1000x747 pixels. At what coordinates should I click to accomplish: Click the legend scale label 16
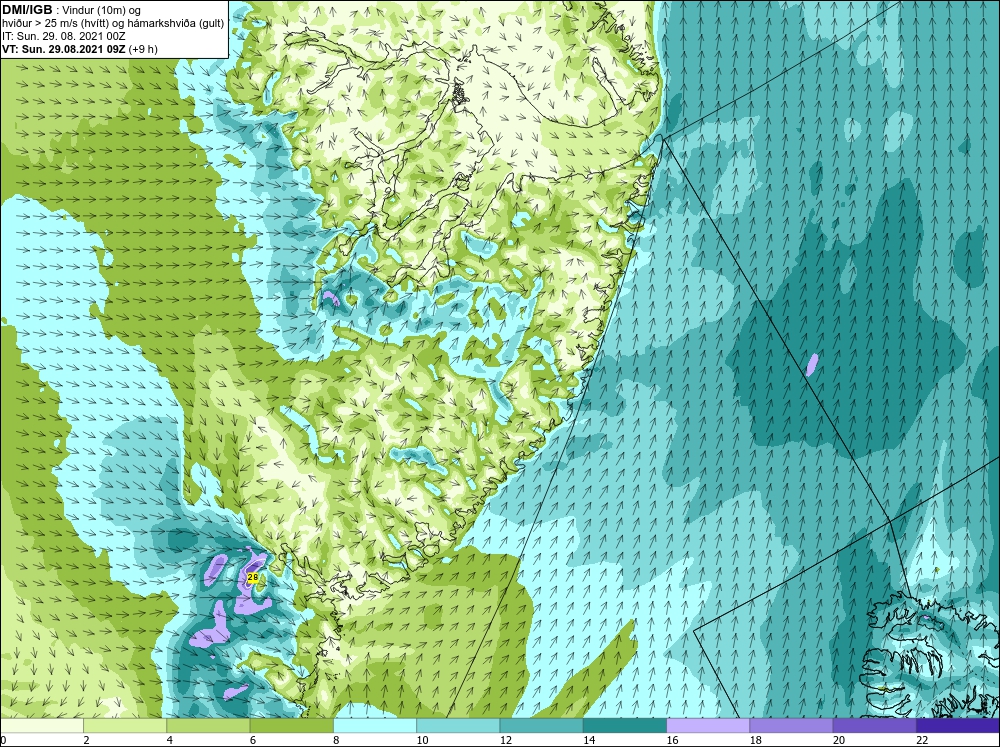672,740
